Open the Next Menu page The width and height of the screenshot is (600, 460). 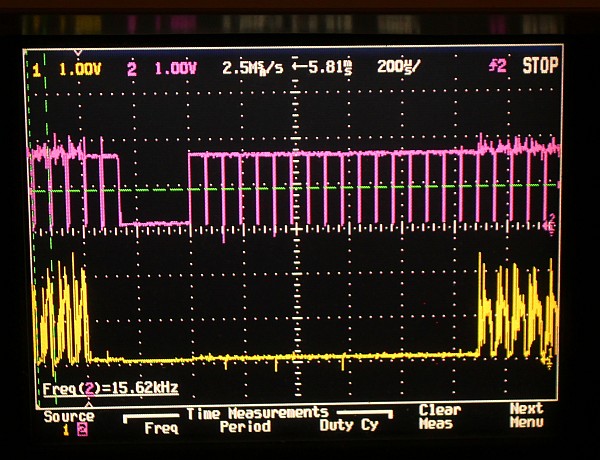[x=525, y=416]
